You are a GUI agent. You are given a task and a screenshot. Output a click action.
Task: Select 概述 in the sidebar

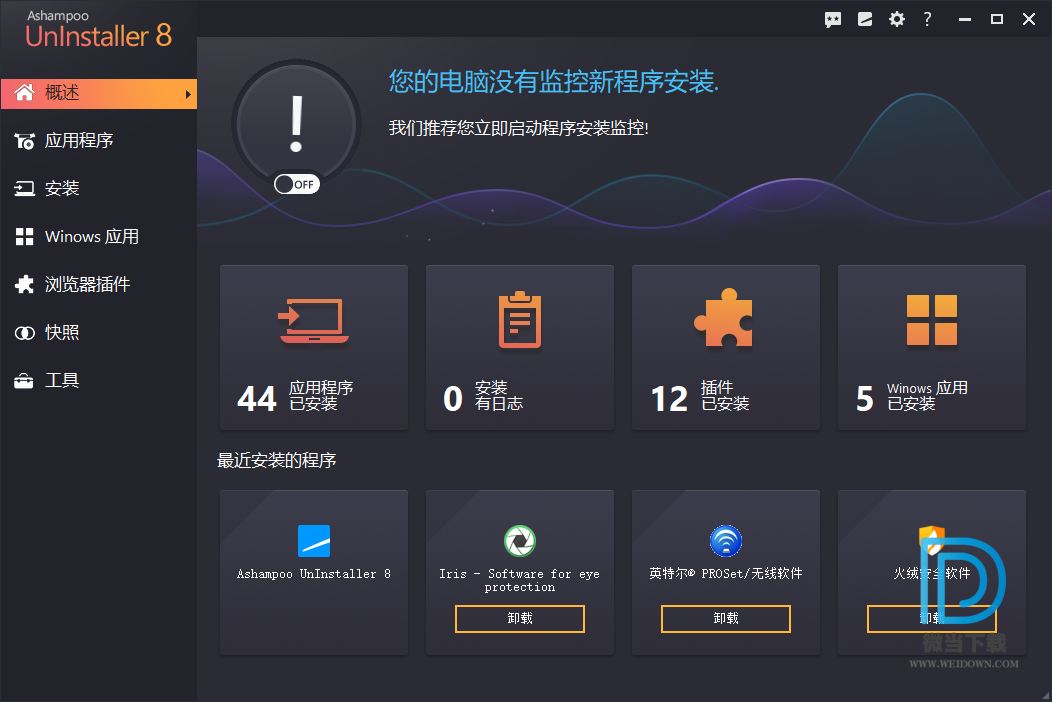99,93
